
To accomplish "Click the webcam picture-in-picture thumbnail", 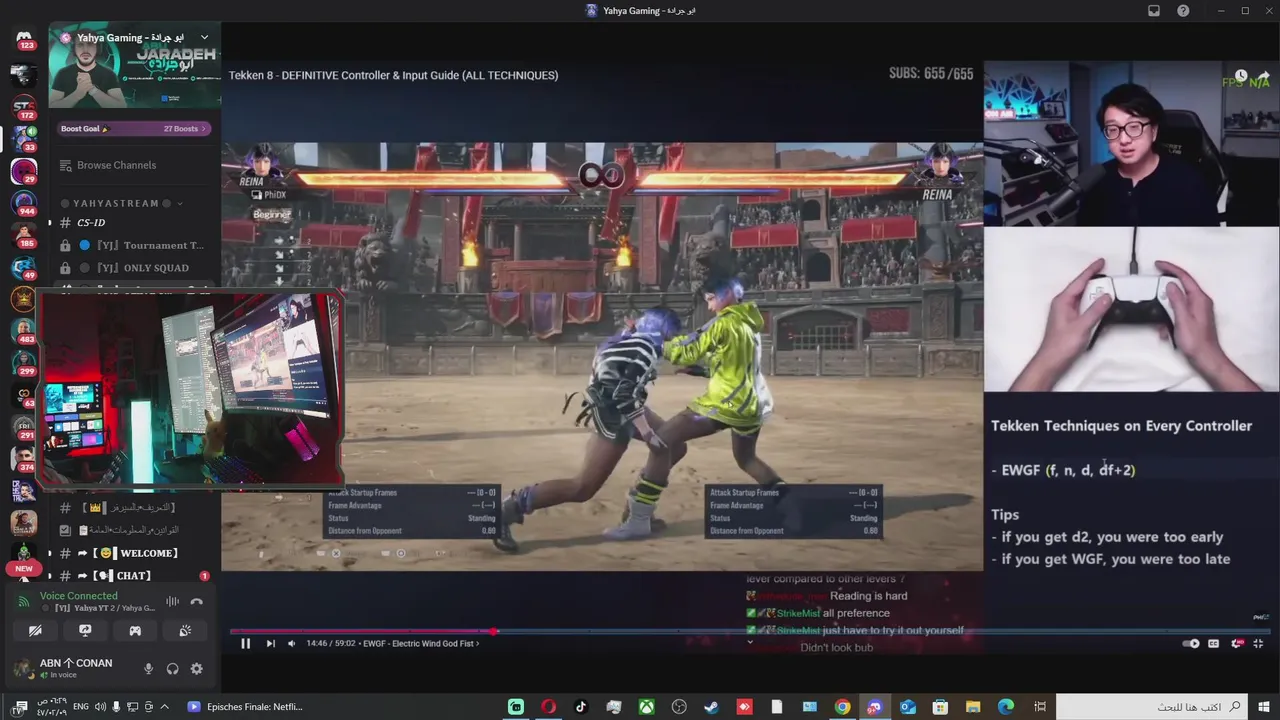I will (190, 390).
